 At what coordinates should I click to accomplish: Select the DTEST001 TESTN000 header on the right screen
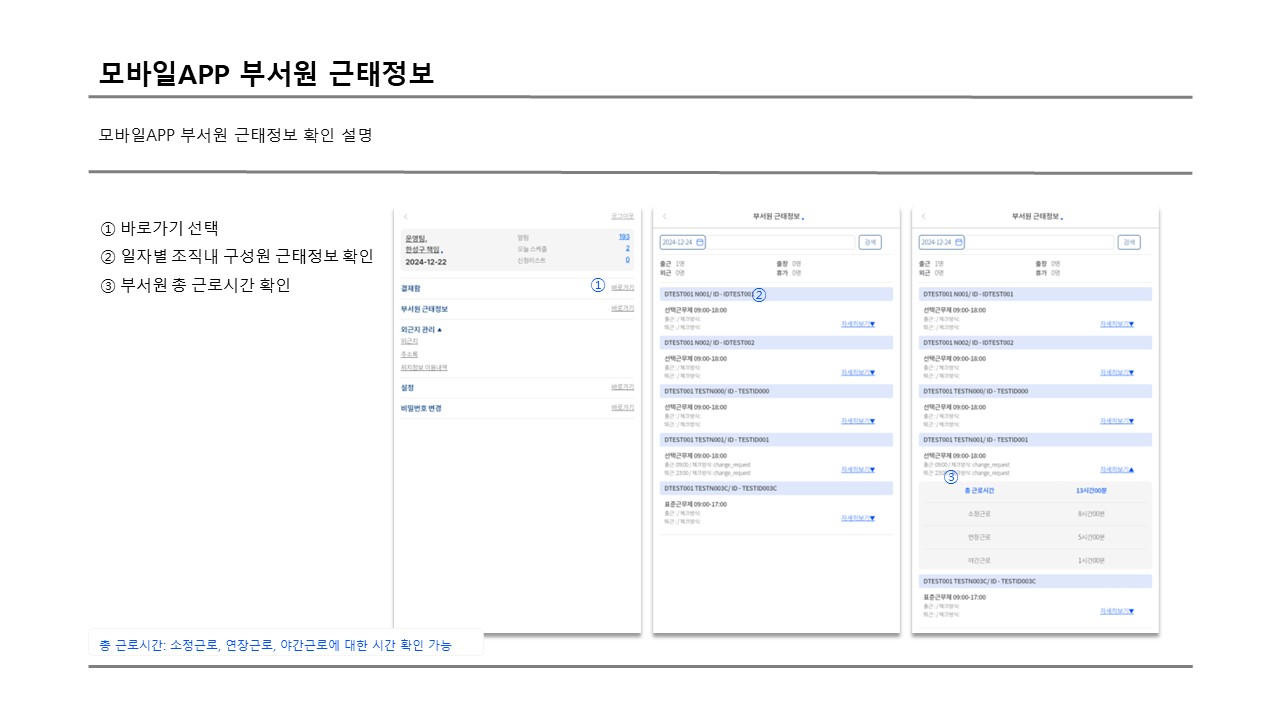coord(1035,391)
